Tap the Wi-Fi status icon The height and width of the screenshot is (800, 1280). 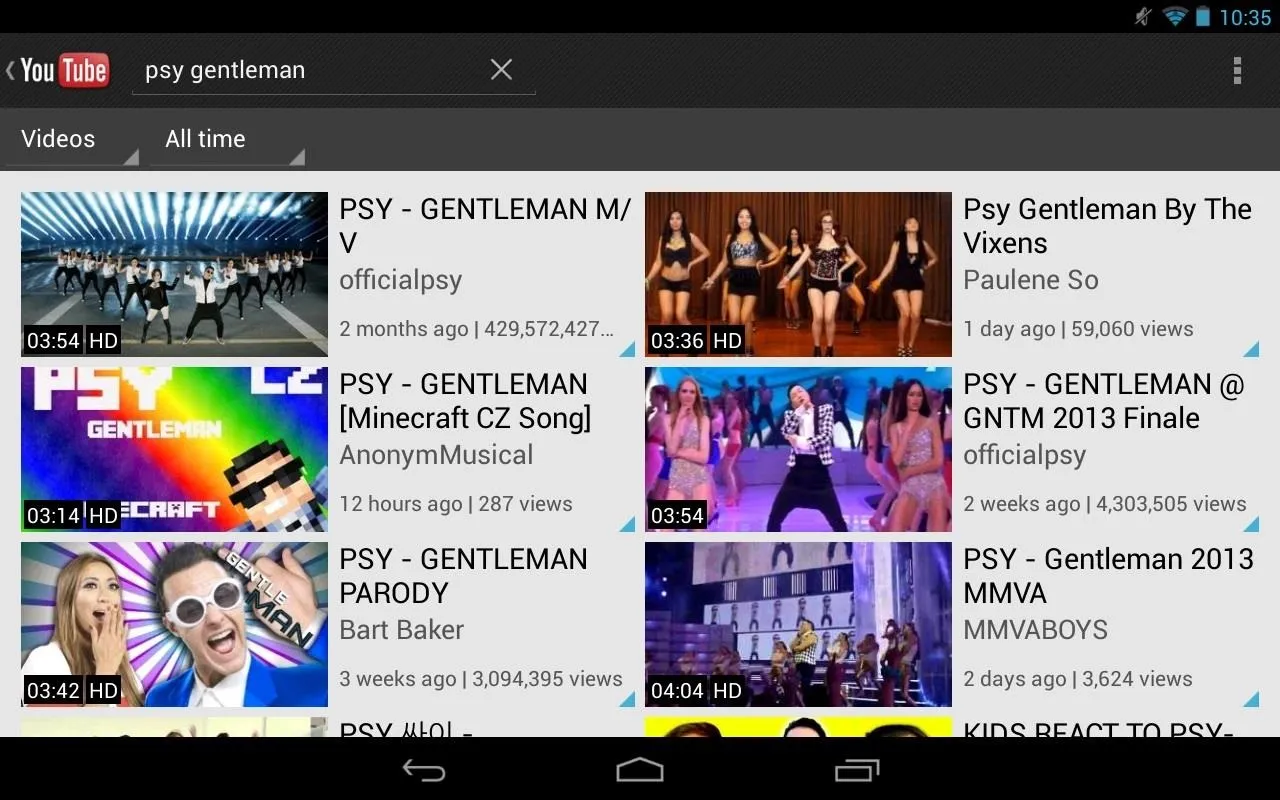pyautogui.click(x=1175, y=16)
